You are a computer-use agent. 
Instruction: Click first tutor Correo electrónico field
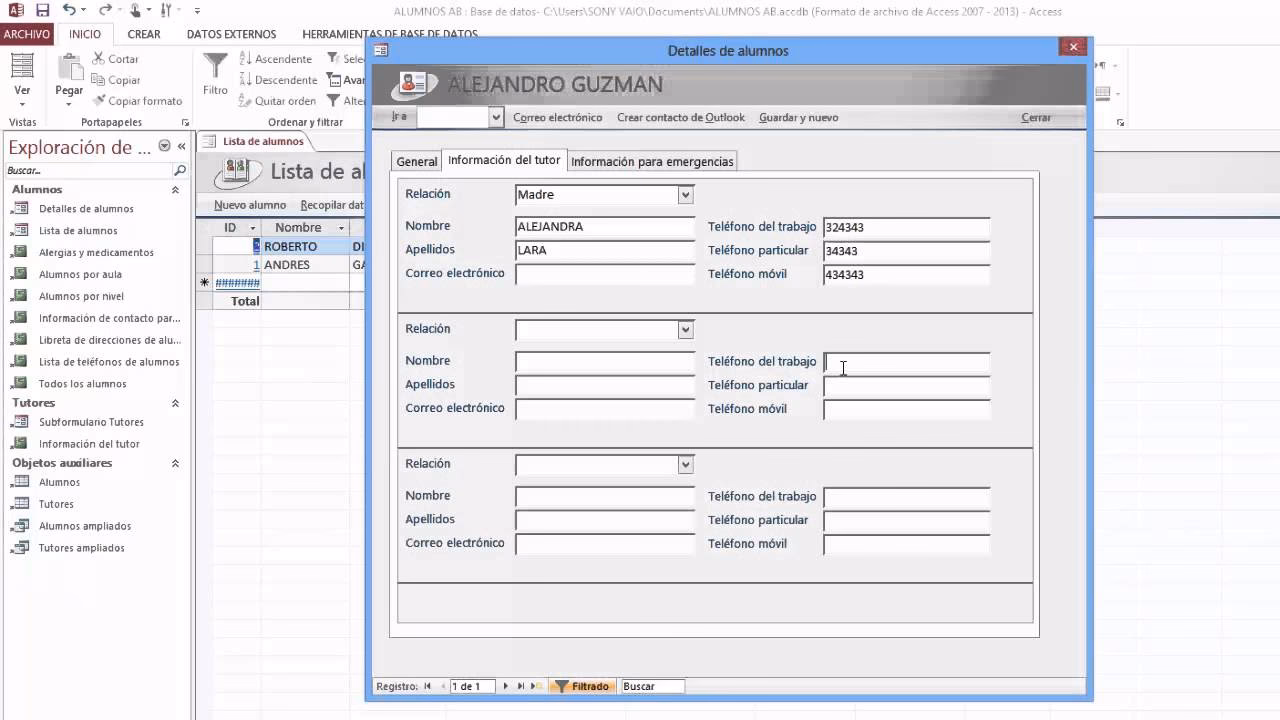point(605,274)
